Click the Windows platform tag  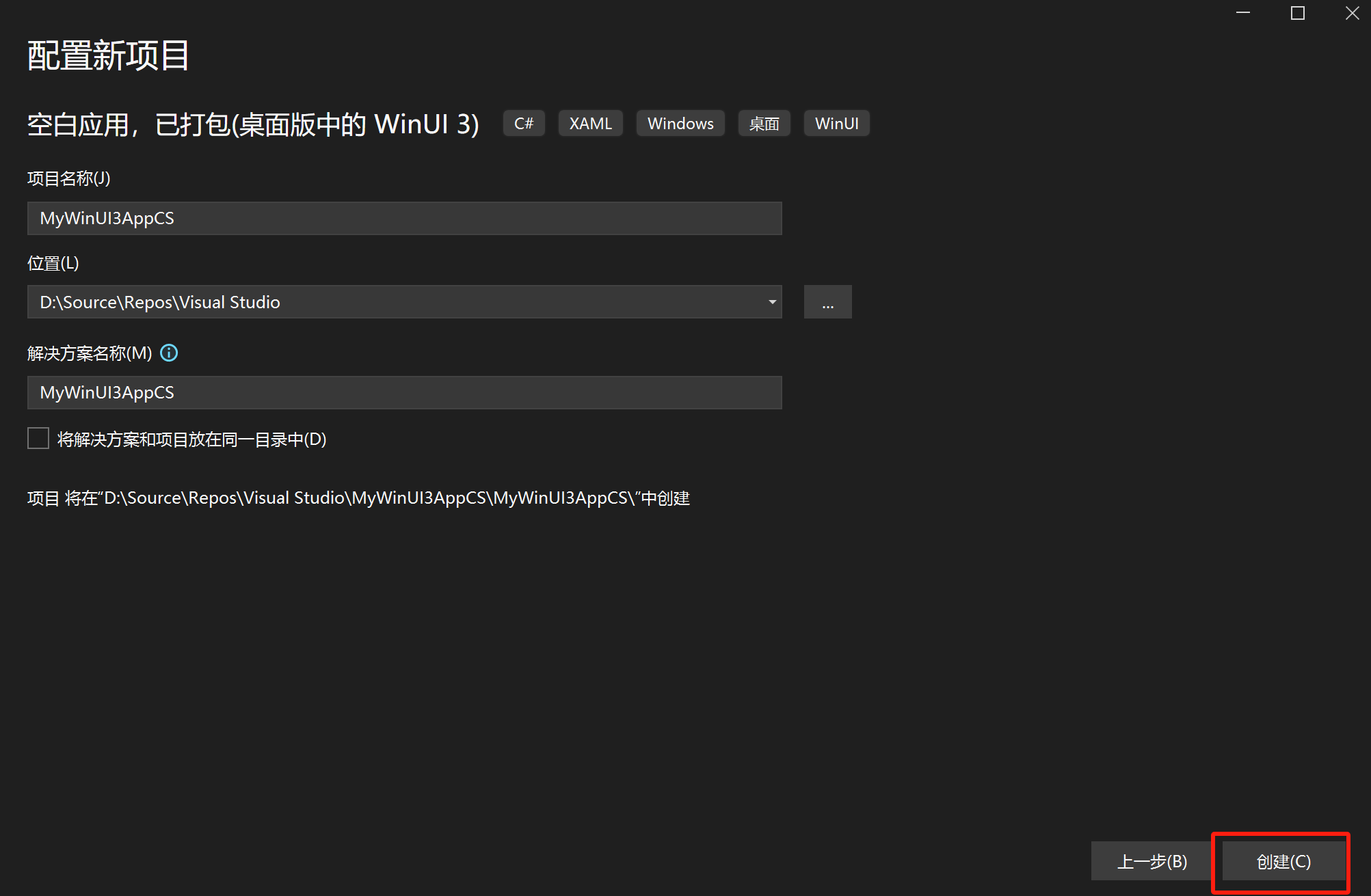pyautogui.click(x=680, y=124)
